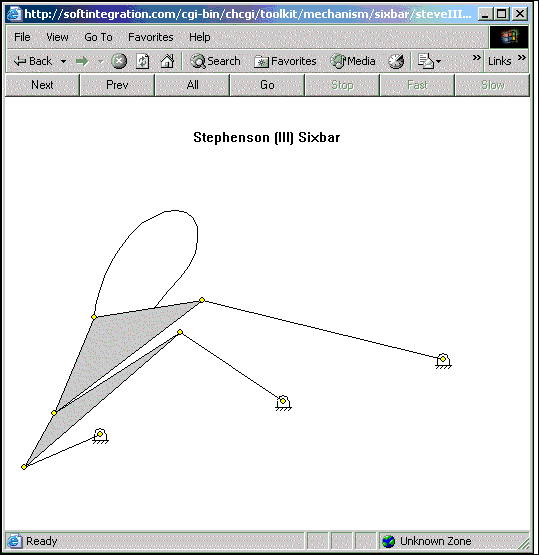
Task: Click the Refresh page icon
Action: pyautogui.click(x=143, y=61)
